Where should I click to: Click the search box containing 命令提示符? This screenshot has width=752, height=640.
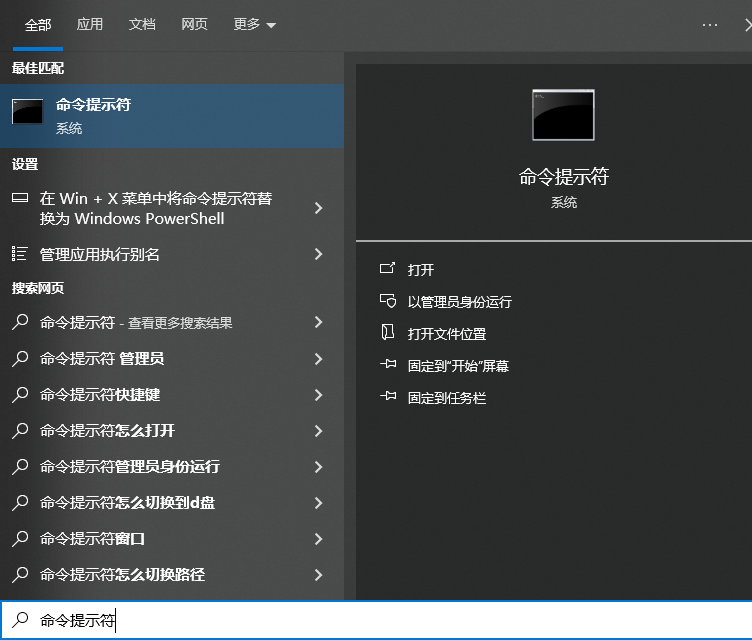pyautogui.click(x=376, y=620)
